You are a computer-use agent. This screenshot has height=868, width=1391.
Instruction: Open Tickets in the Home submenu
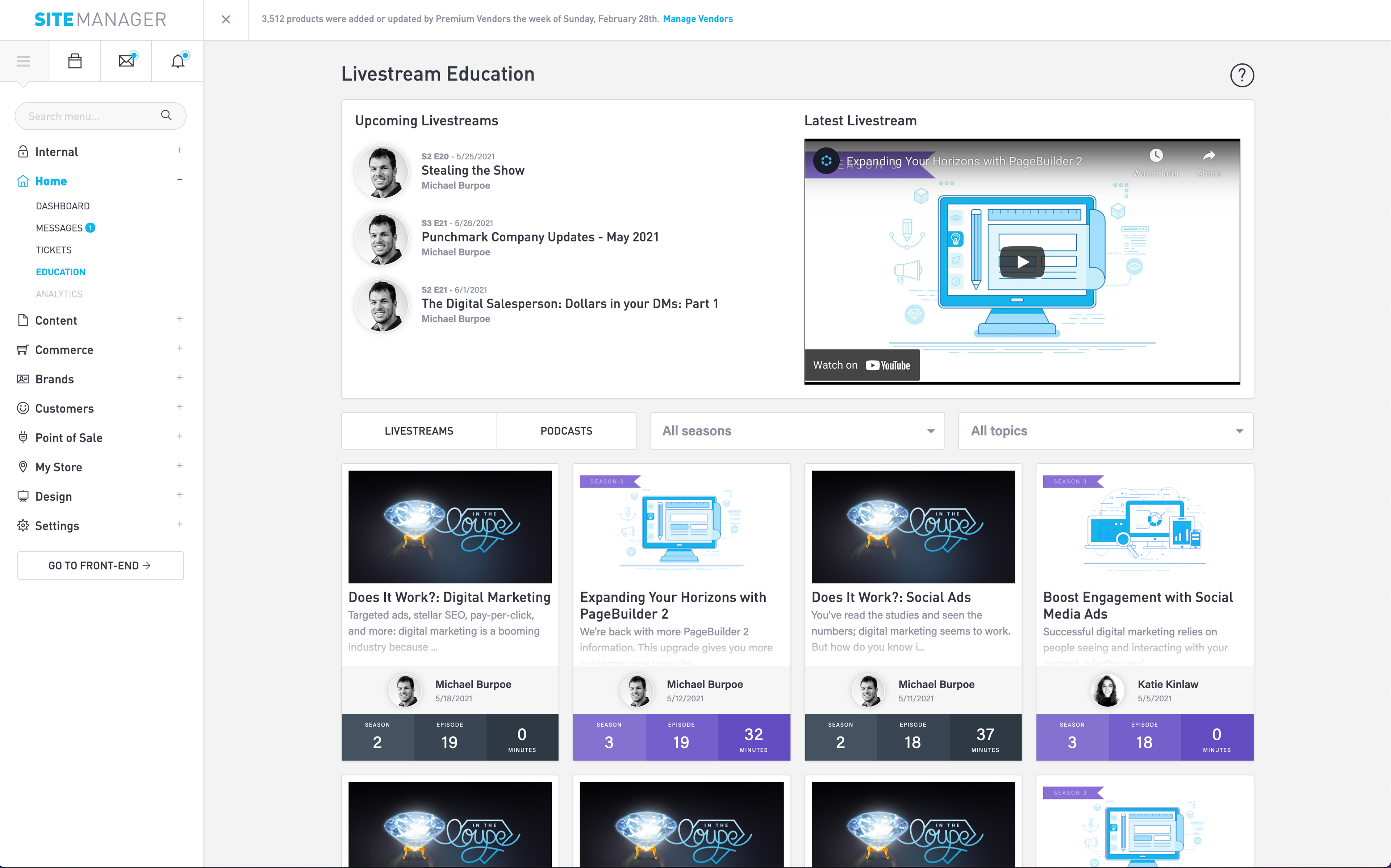point(54,250)
